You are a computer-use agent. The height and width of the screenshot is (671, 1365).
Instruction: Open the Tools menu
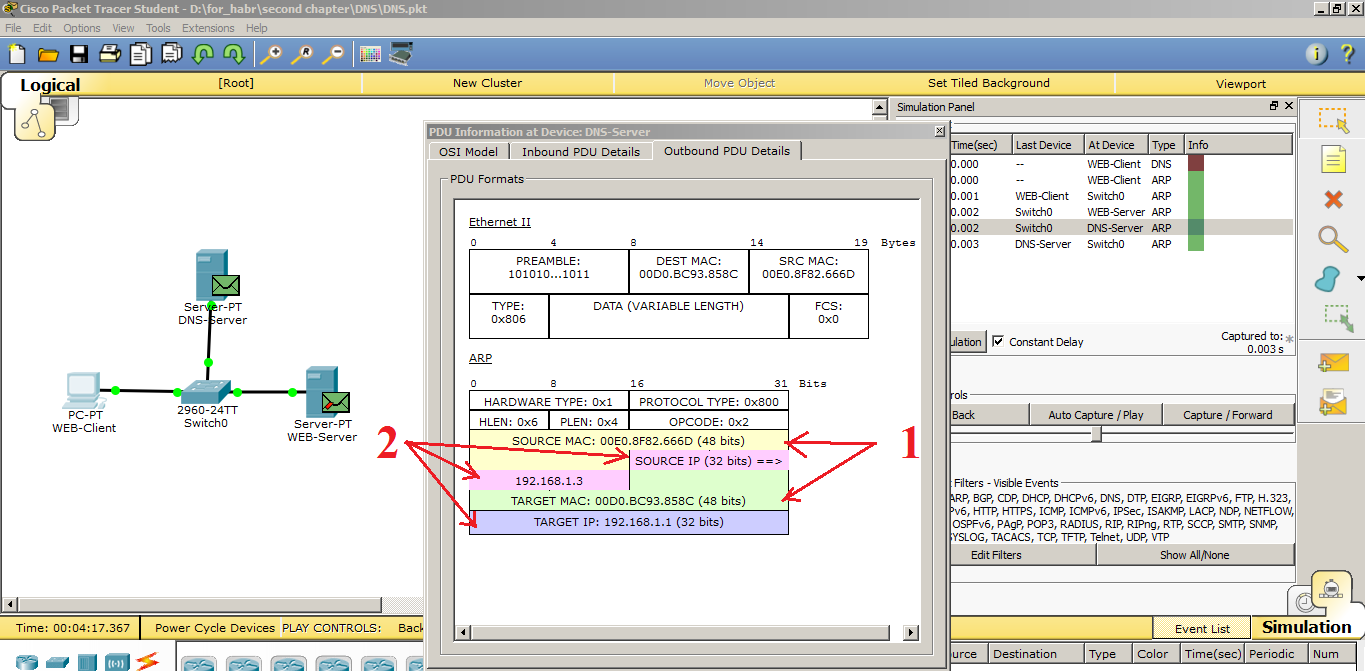[x=158, y=28]
